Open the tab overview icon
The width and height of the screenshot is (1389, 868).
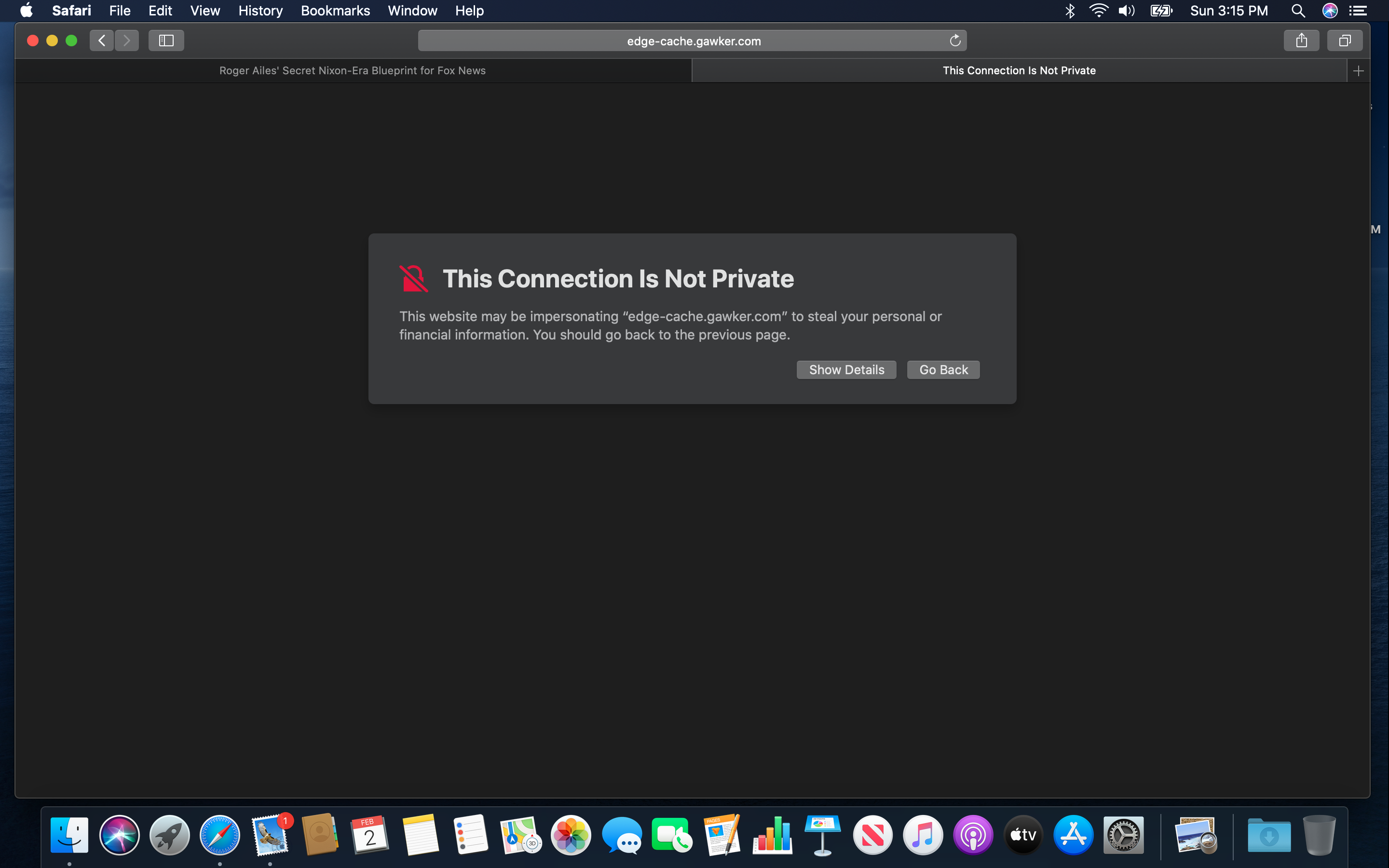click(x=1344, y=41)
